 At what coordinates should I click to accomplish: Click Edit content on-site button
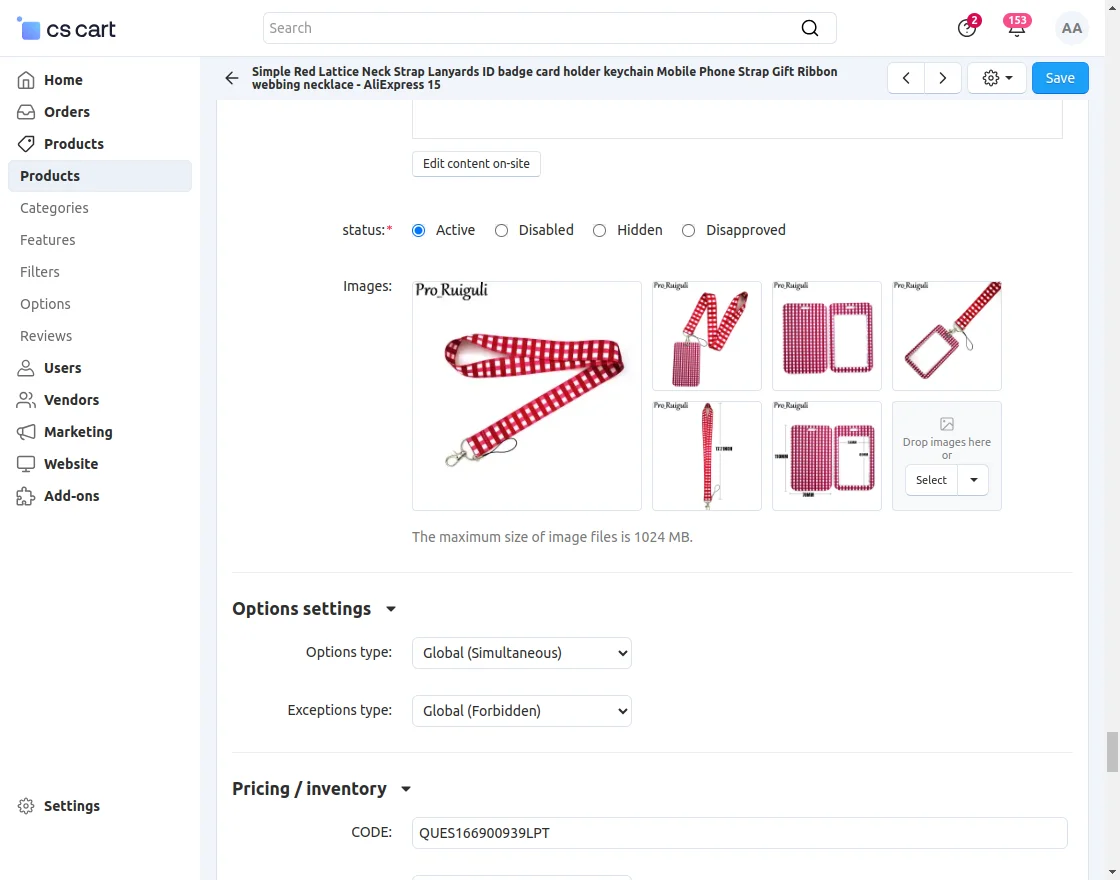click(476, 164)
